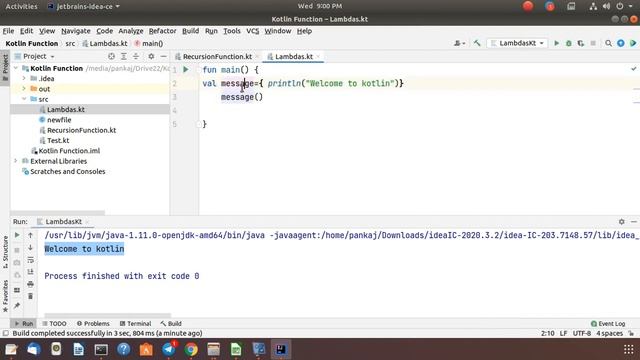Open the TODO tool window
The height and width of the screenshot is (360, 640).
pos(54,323)
